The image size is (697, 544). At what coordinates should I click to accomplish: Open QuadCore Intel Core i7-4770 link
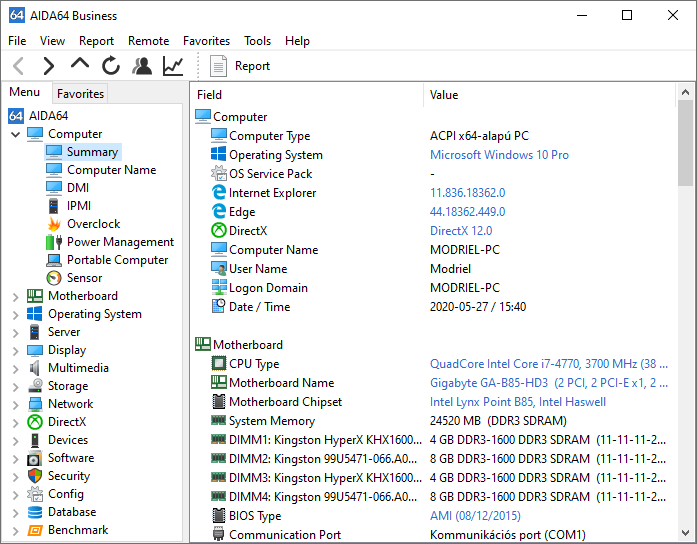(x=549, y=364)
